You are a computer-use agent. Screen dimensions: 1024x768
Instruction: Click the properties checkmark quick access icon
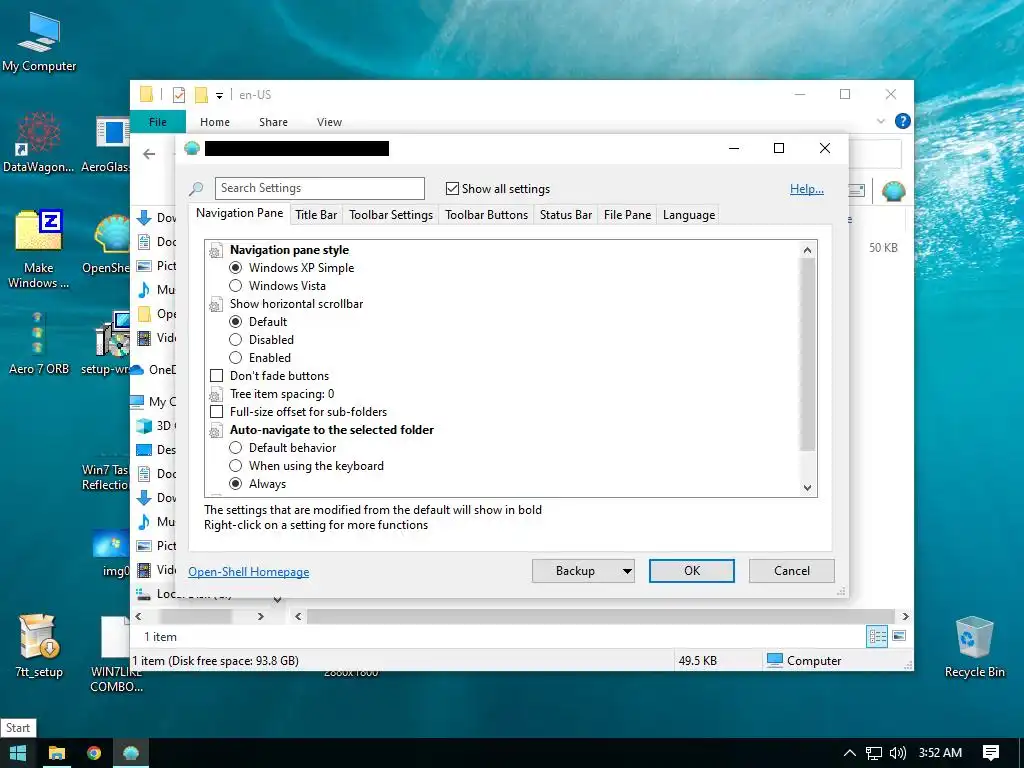pos(178,95)
